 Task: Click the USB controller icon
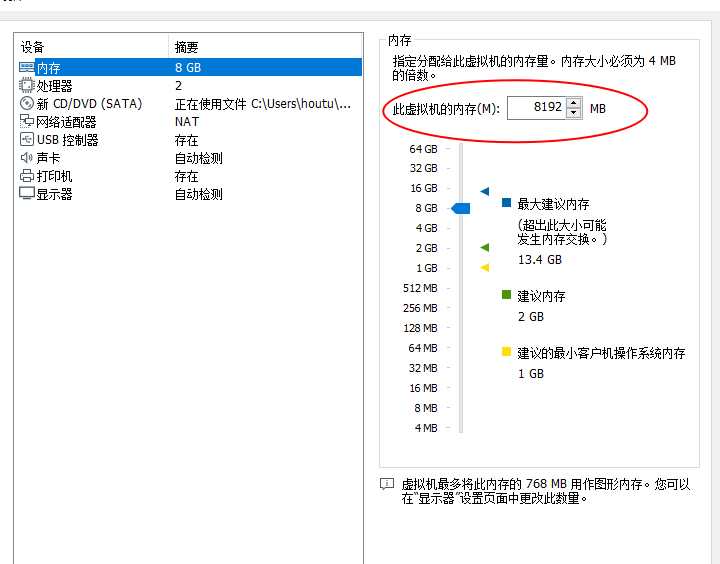pyautogui.click(x=27, y=139)
